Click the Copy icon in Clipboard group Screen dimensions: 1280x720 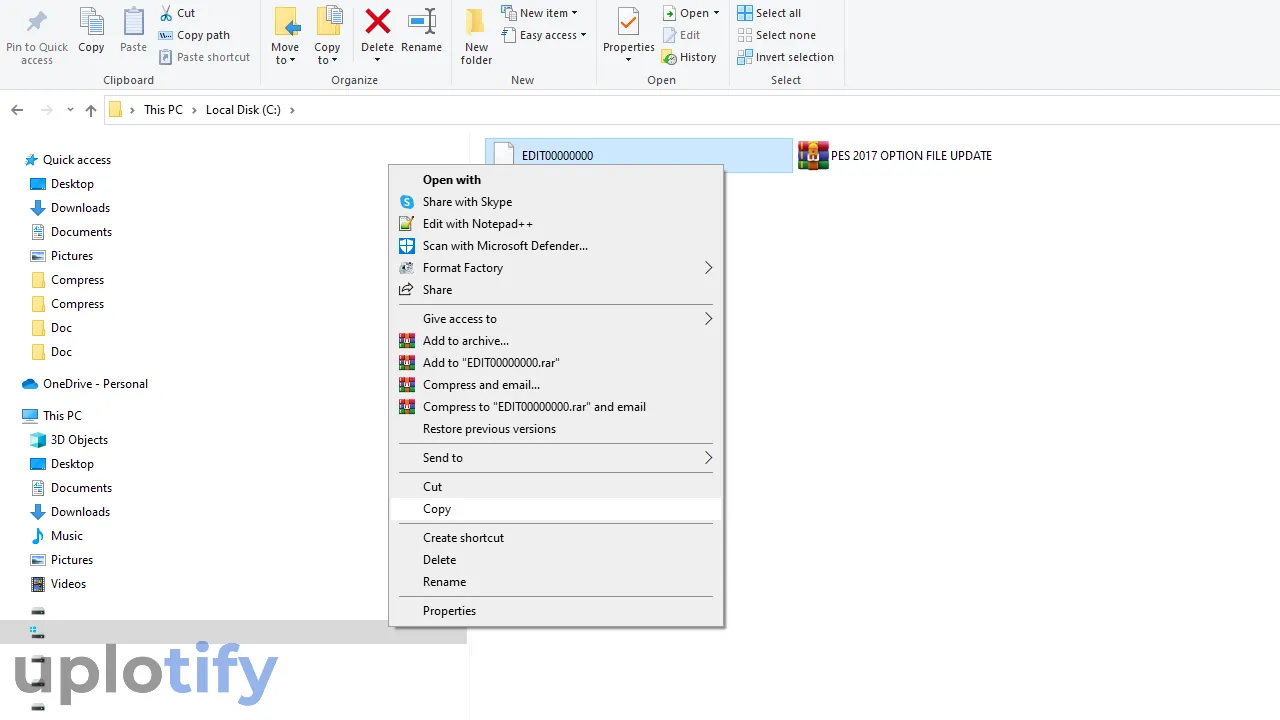[91, 22]
